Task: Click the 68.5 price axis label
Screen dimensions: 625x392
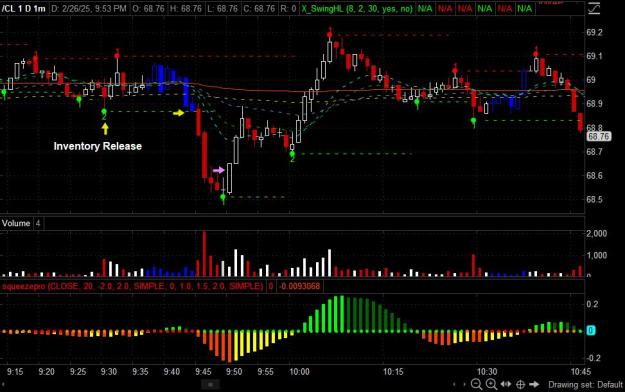Action: tap(594, 200)
